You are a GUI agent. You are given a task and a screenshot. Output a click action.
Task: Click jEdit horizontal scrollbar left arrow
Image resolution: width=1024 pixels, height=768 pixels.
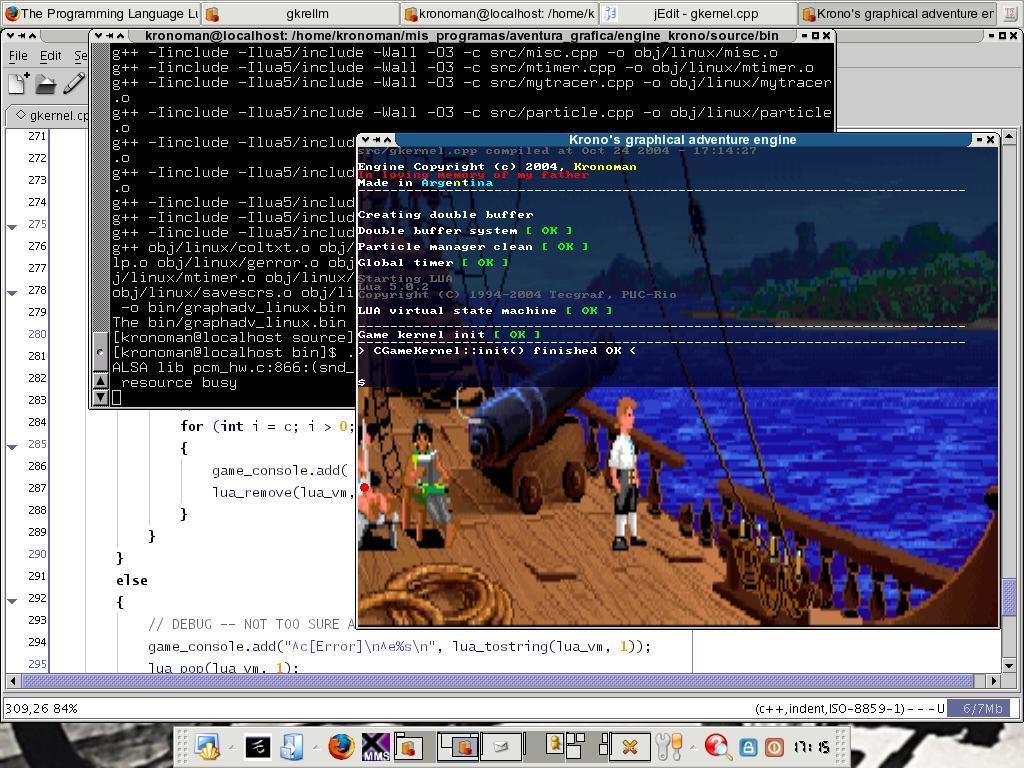click(x=12, y=680)
